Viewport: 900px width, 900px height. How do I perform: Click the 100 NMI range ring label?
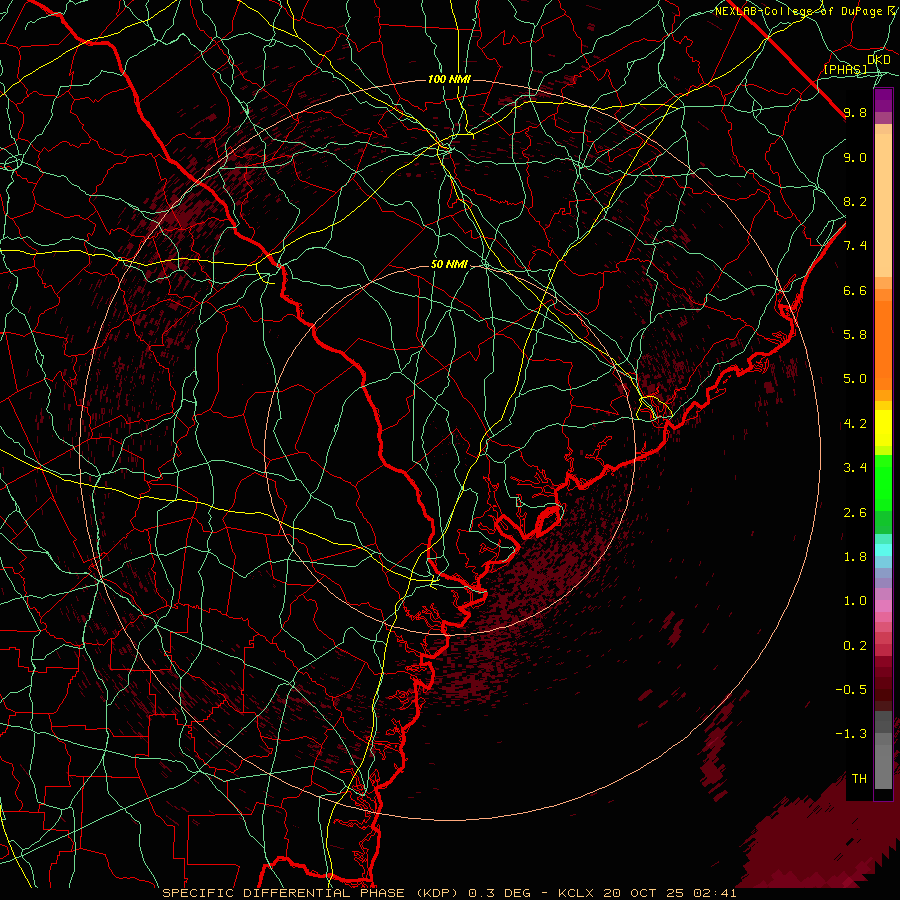tap(449, 79)
